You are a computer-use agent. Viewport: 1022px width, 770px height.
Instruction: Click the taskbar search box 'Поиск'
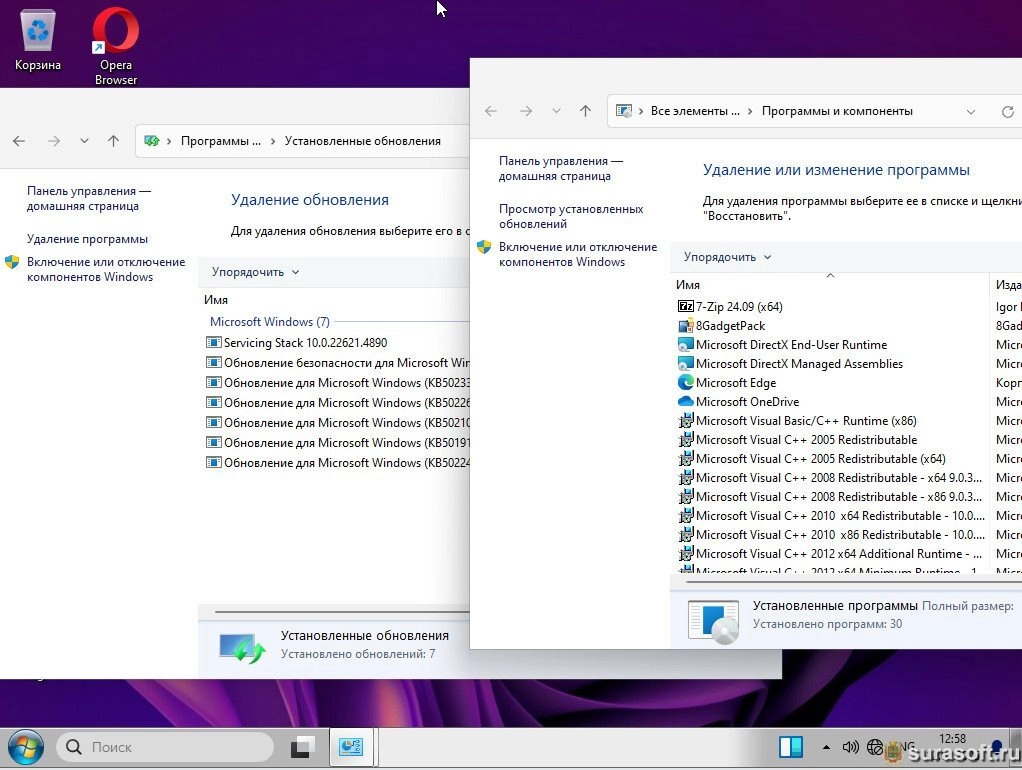pyautogui.click(x=165, y=747)
